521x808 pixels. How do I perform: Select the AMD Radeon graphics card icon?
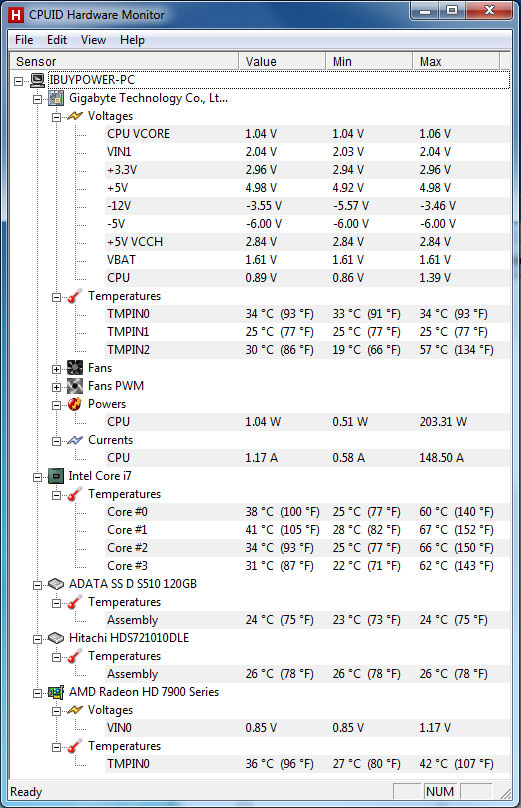pos(56,692)
